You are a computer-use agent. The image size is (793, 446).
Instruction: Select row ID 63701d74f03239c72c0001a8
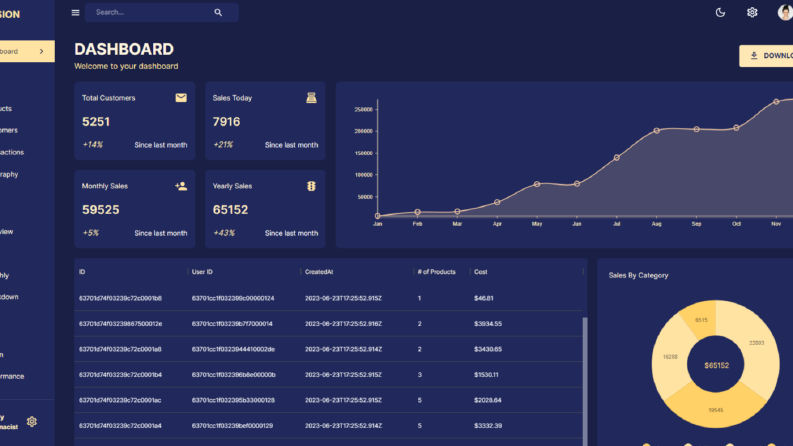click(120, 349)
